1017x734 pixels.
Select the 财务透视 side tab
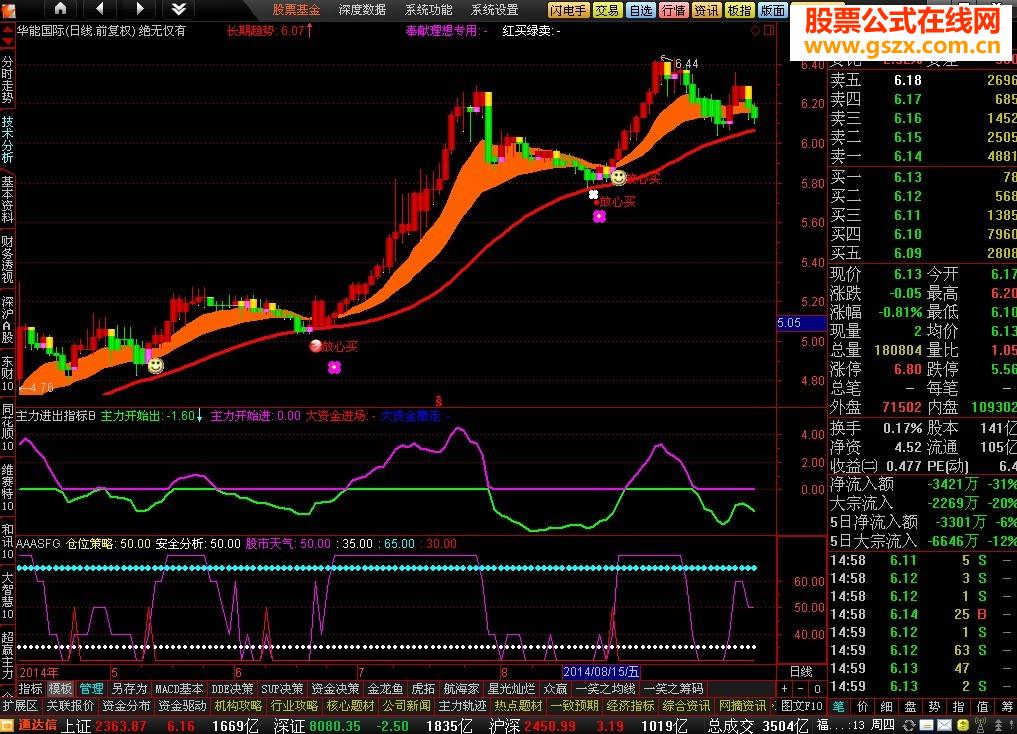pos(7,260)
